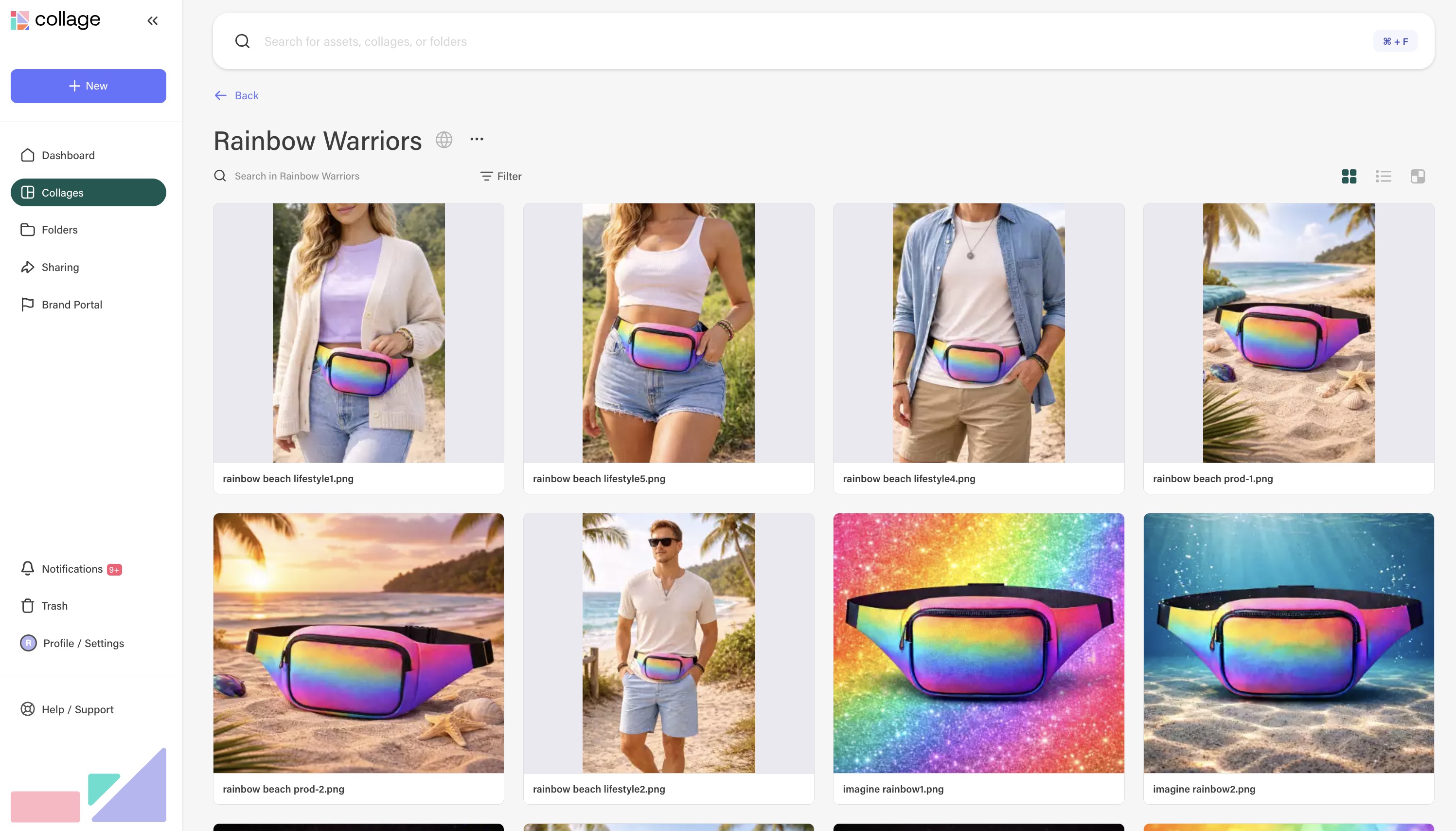Go to the Sharing section
Image resolution: width=1456 pixels, height=831 pixels.
click(89, 267)
